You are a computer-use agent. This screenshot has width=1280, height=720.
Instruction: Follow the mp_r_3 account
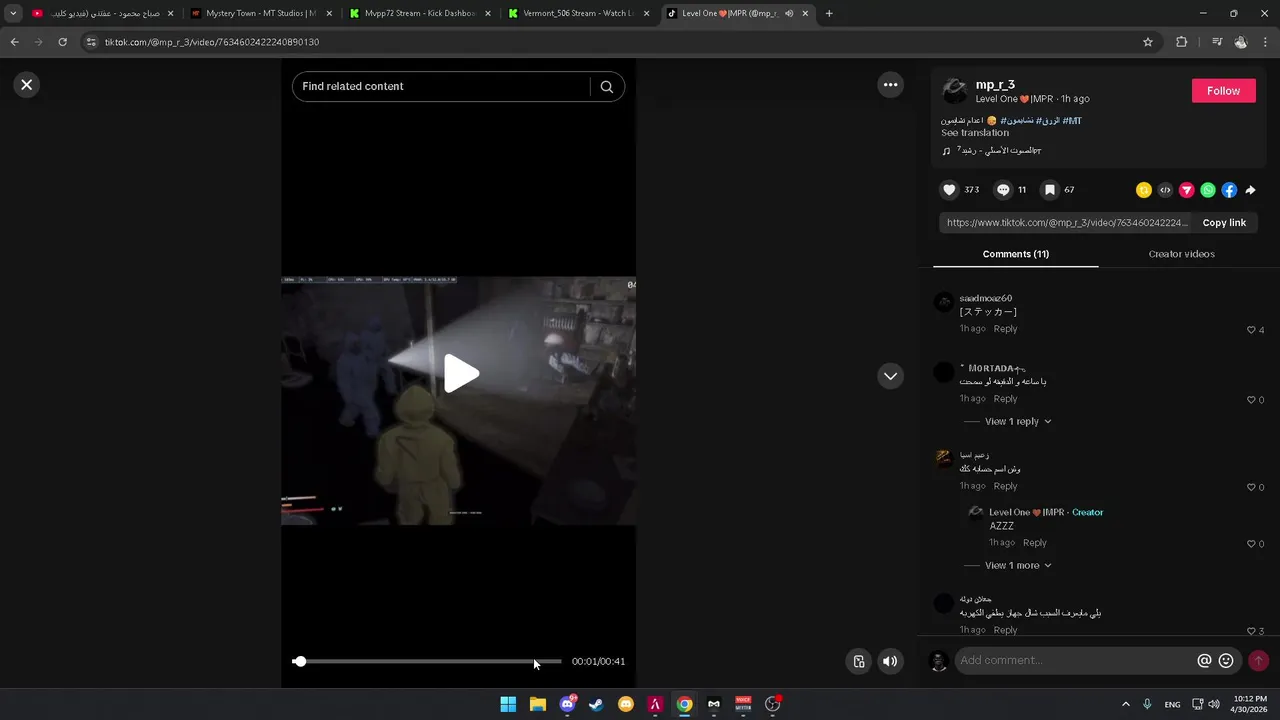coord(1223,90)
